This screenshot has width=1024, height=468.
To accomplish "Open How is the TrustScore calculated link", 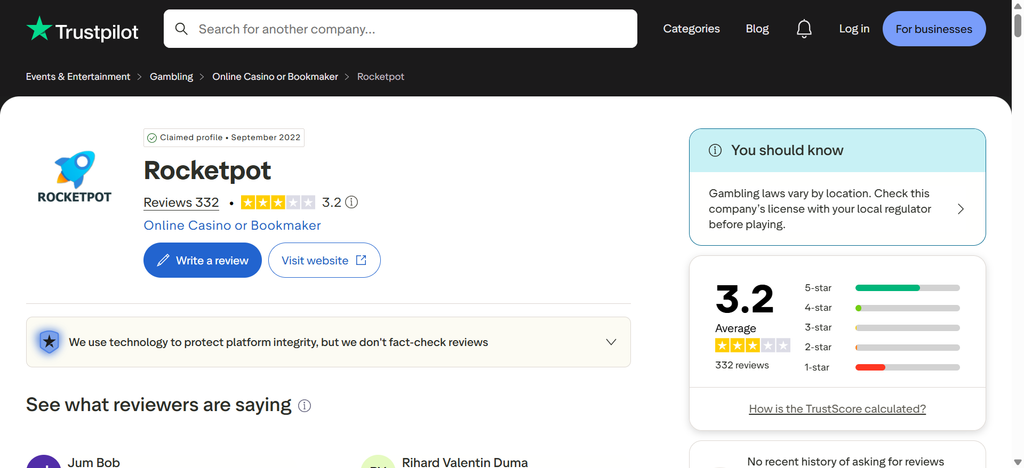I will pos(837,409).
